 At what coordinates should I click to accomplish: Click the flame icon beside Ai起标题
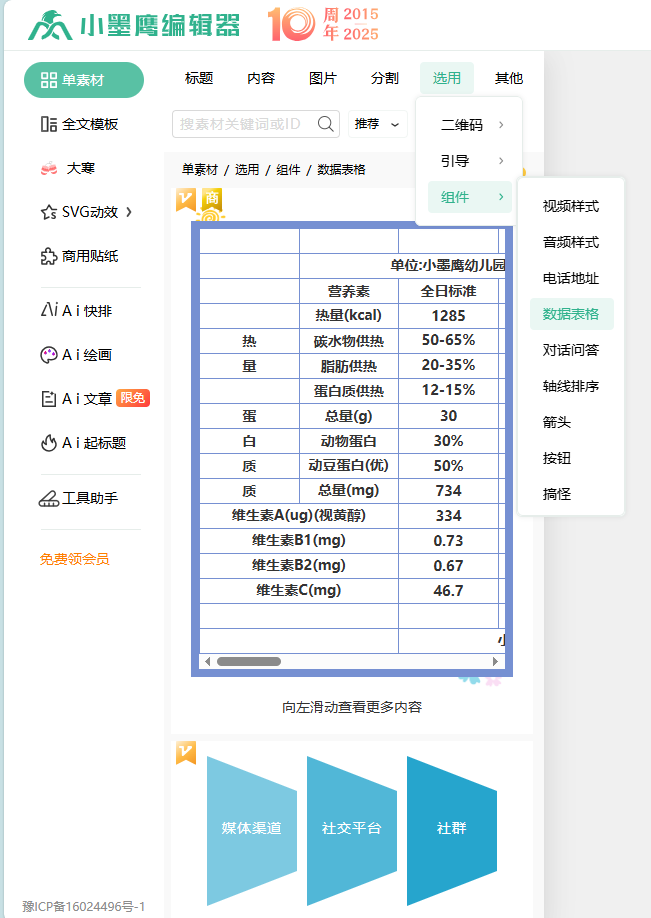(x=49, y=443)
